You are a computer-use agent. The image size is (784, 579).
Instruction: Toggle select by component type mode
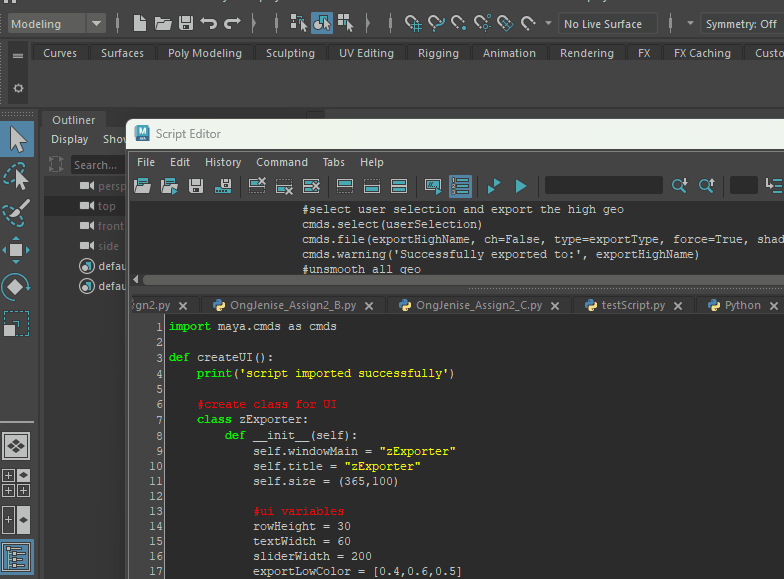[x=346, y=23]
